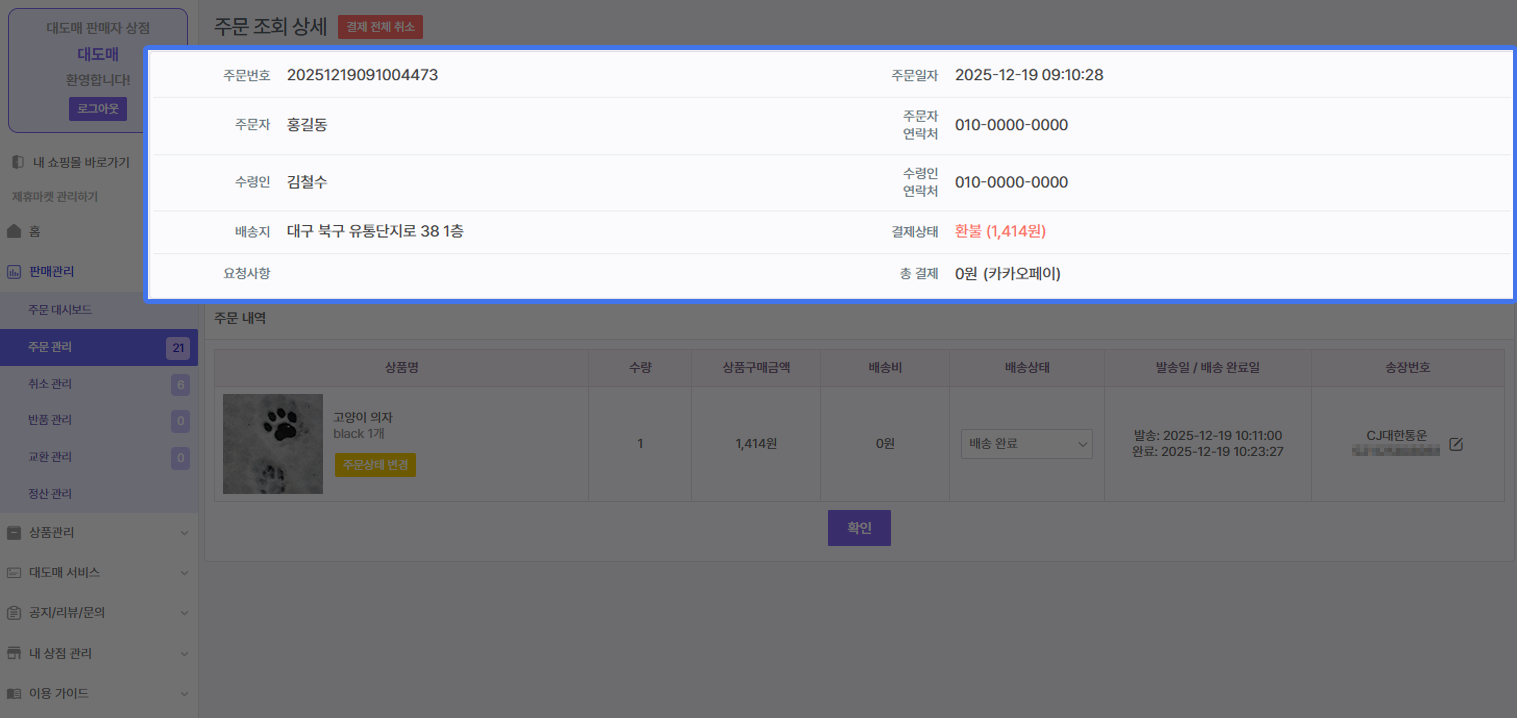Click the 고양이 의자 product thumbnail
The image size is (1517, 718).
273,444
